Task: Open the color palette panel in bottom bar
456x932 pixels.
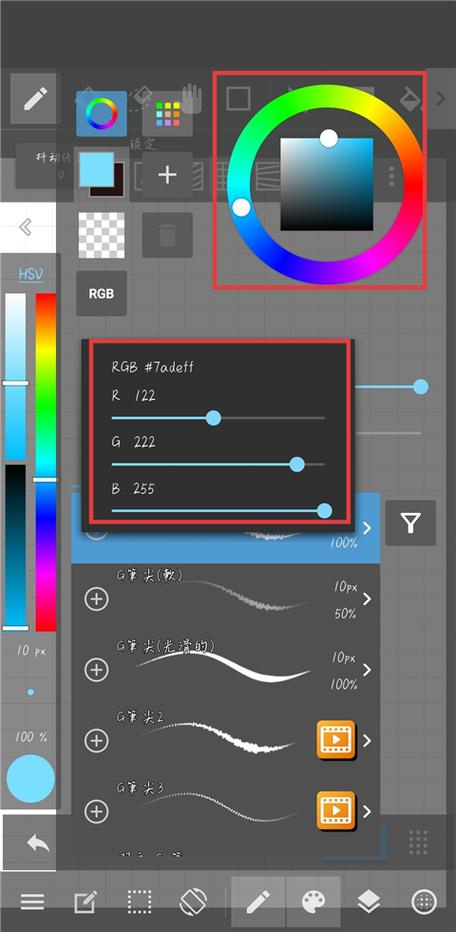Action: coord(313,902)
